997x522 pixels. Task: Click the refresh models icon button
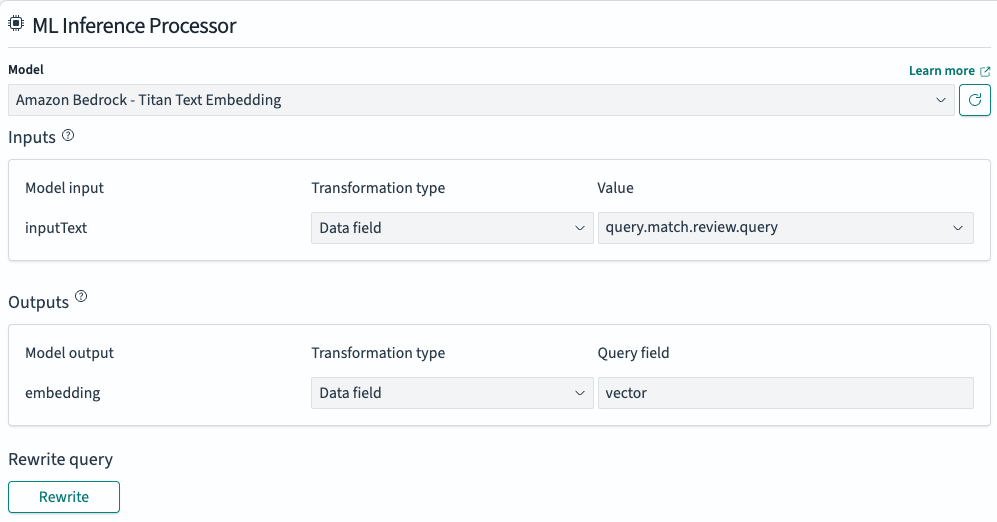(x=975, y=100)
